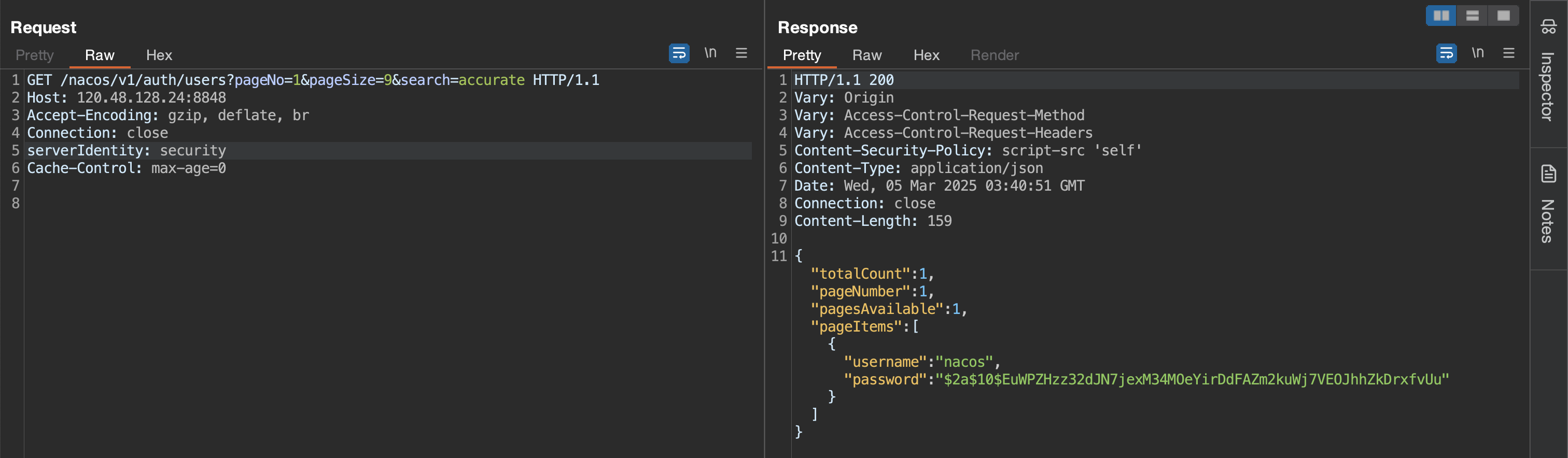Click the Content-Type: application/json header
1568x458 pixels.
coord(918,168)
